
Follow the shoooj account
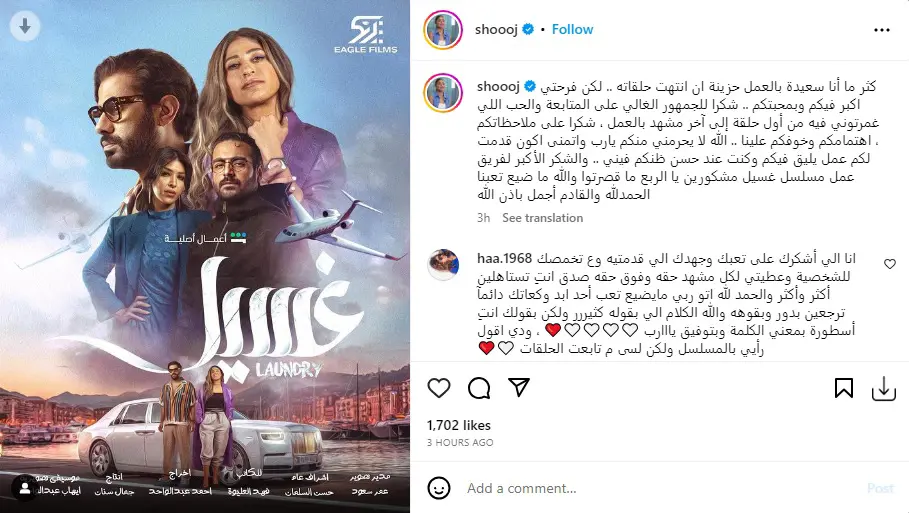point(572,30)
